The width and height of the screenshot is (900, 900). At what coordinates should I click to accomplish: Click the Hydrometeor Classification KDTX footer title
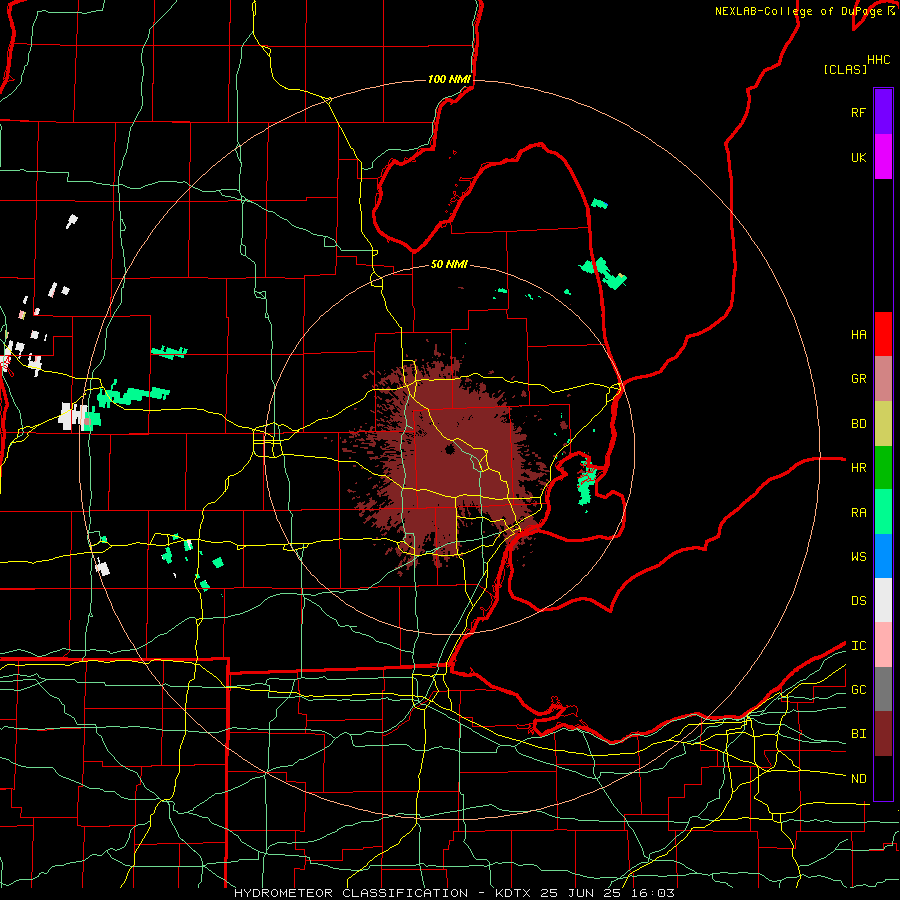(x=454, y=893)
